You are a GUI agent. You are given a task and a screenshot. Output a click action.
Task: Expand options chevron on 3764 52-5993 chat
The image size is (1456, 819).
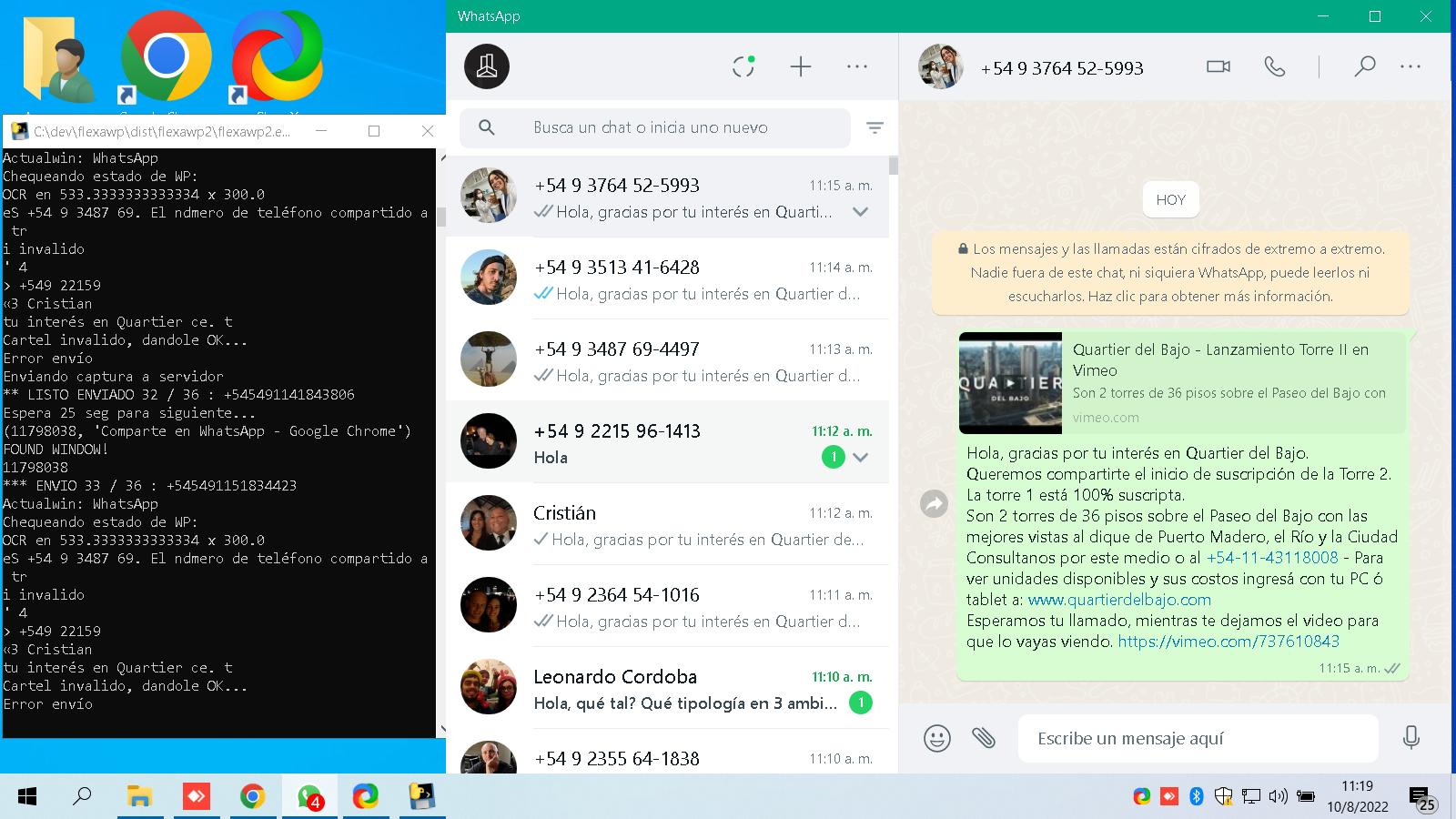tap(860, 212)
